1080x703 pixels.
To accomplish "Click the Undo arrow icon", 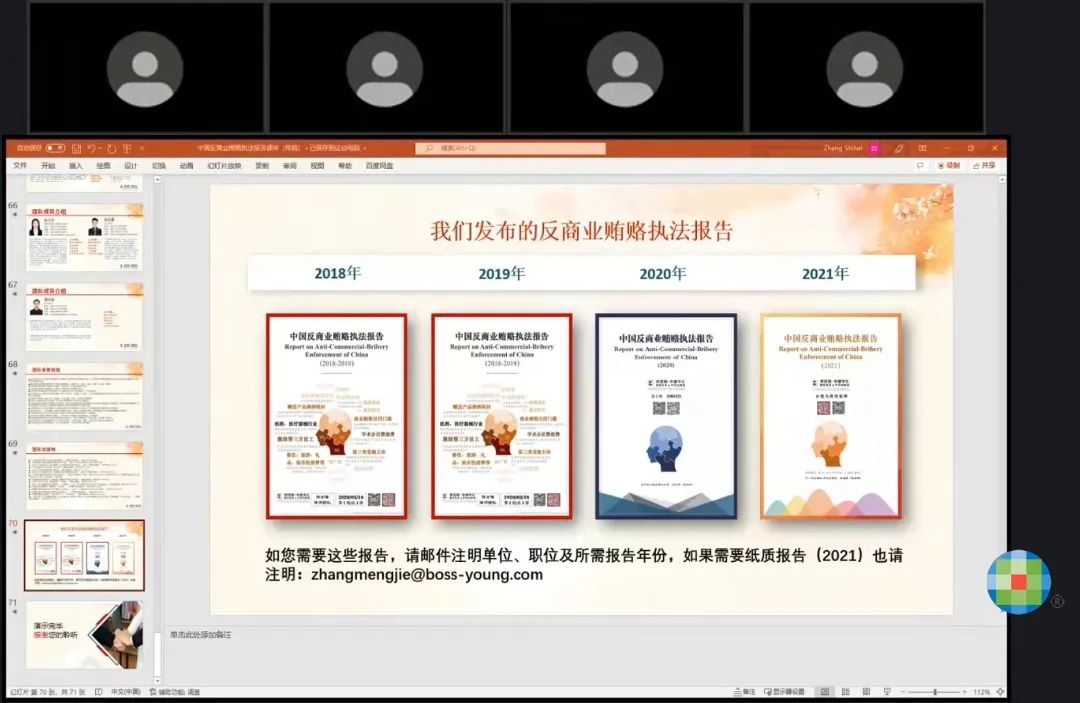I will point(91,148).
